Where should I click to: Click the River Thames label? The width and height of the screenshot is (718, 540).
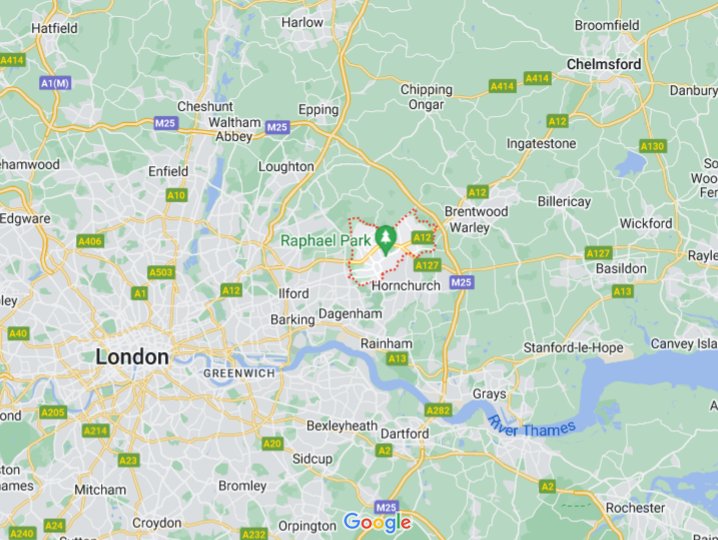coord(531,427)
